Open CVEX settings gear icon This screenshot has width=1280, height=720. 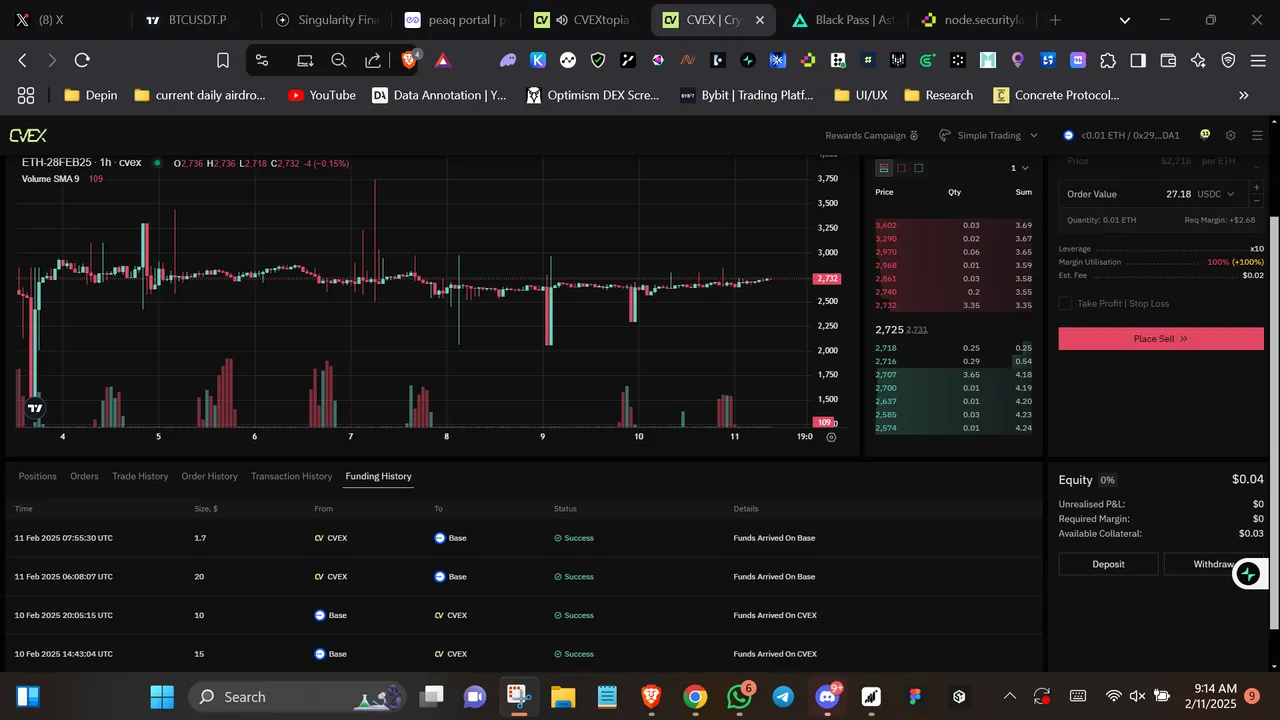[1231, 135]
